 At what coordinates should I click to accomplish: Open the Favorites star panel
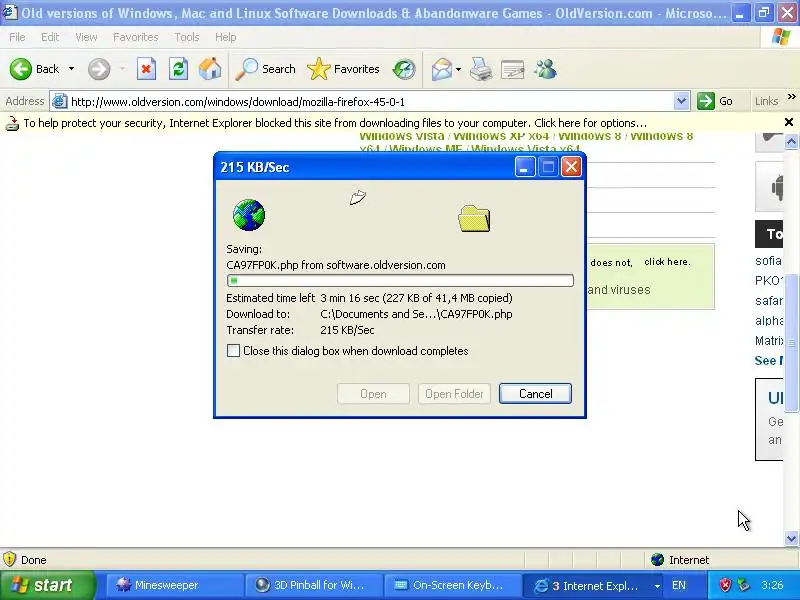[x=343, y=69]
